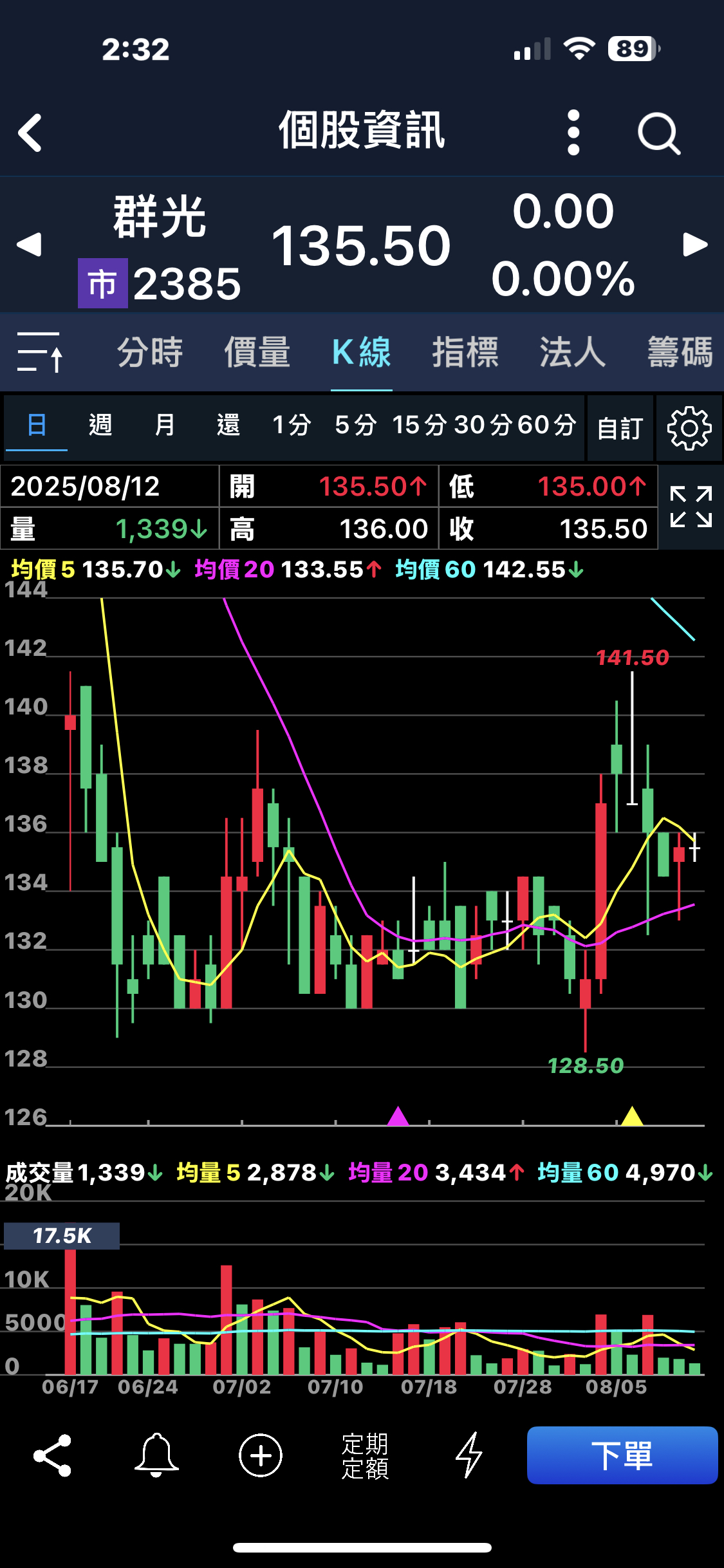
Task: Tap the 均價60 142.55 legend
Action: 490,570
